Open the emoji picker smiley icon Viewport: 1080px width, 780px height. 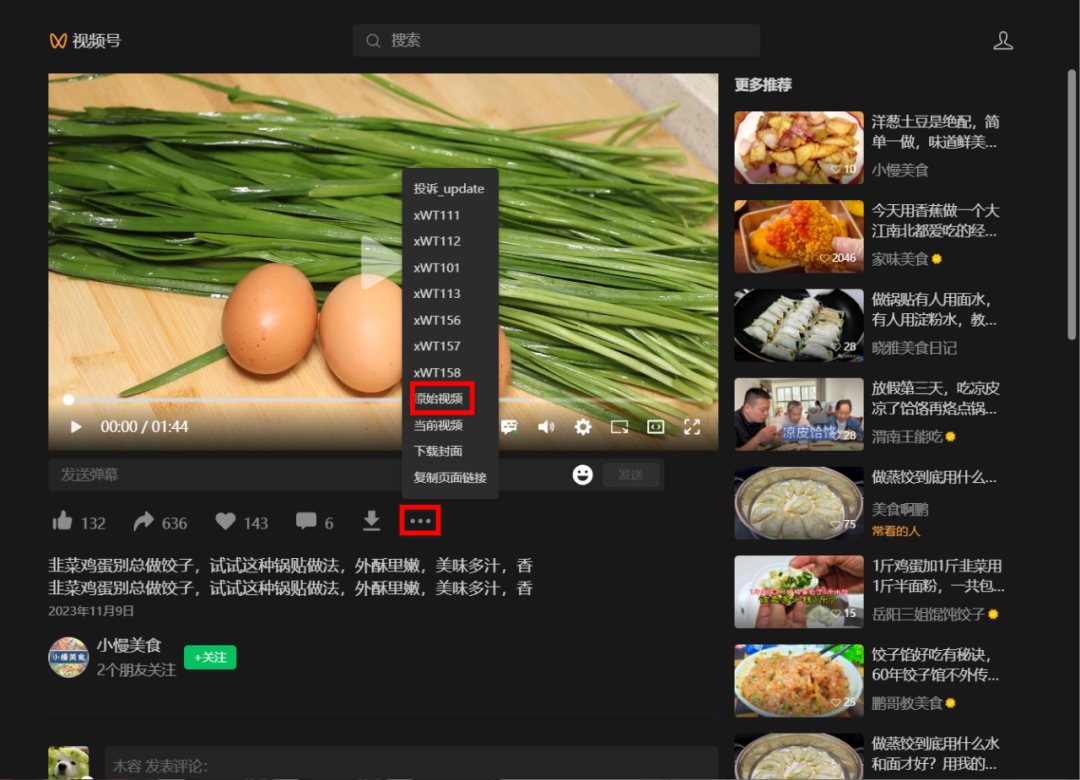pos(583,475)
